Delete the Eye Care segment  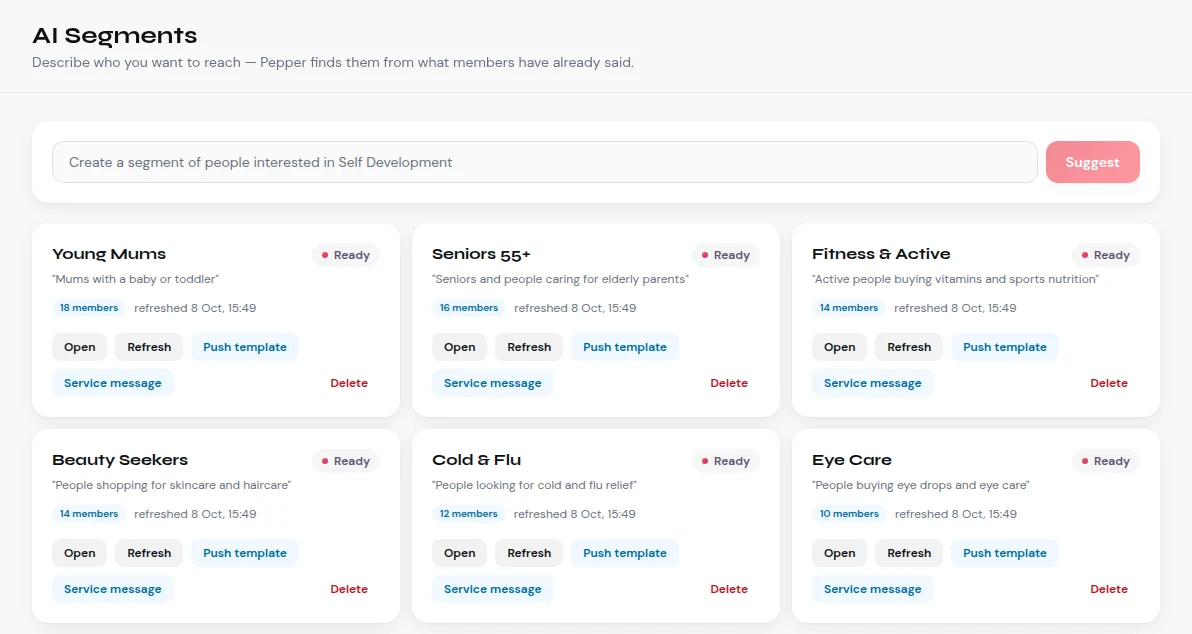(1109, 589)
